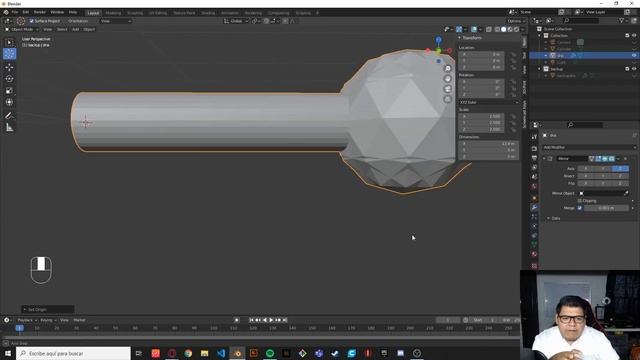Collapse the Collection tree in outliner
The image size is (640, 360).
(x=540, y=36)
